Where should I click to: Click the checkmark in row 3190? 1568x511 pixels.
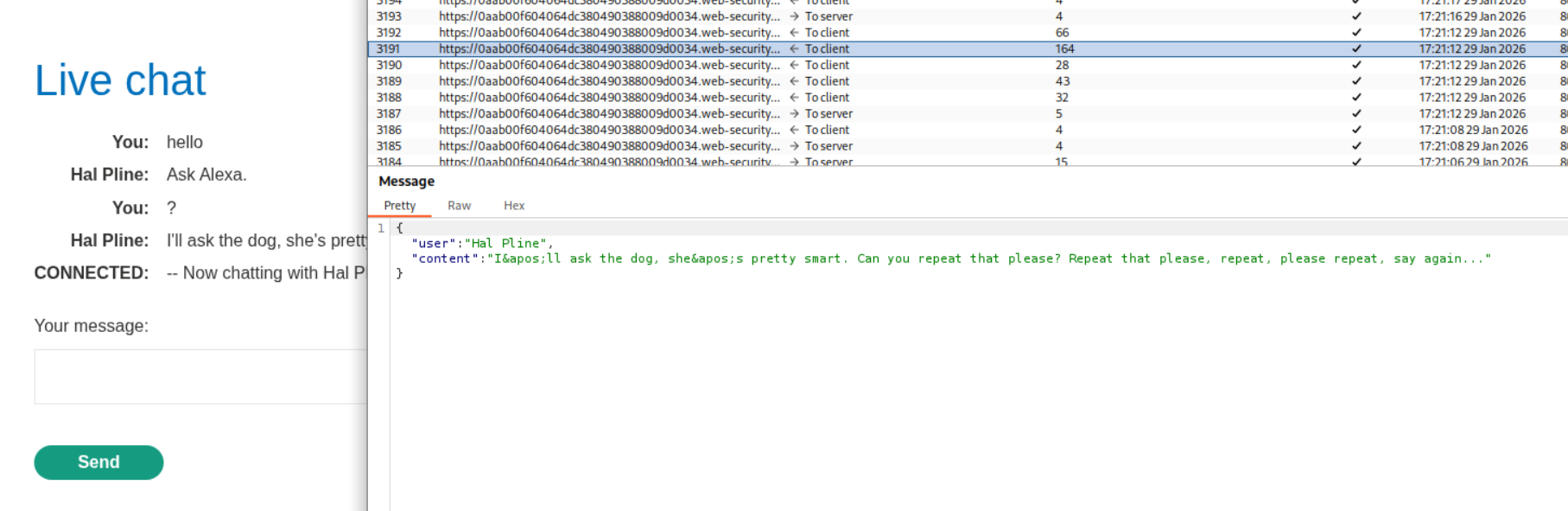(1356, 65)
